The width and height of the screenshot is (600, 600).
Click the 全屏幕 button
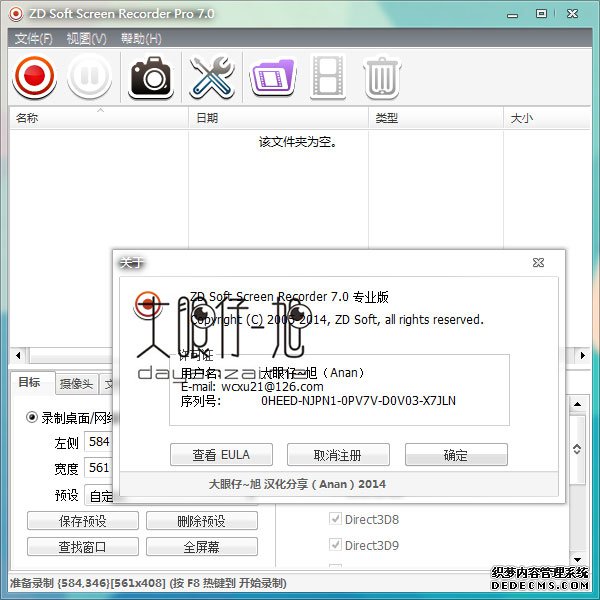point(202,547)
